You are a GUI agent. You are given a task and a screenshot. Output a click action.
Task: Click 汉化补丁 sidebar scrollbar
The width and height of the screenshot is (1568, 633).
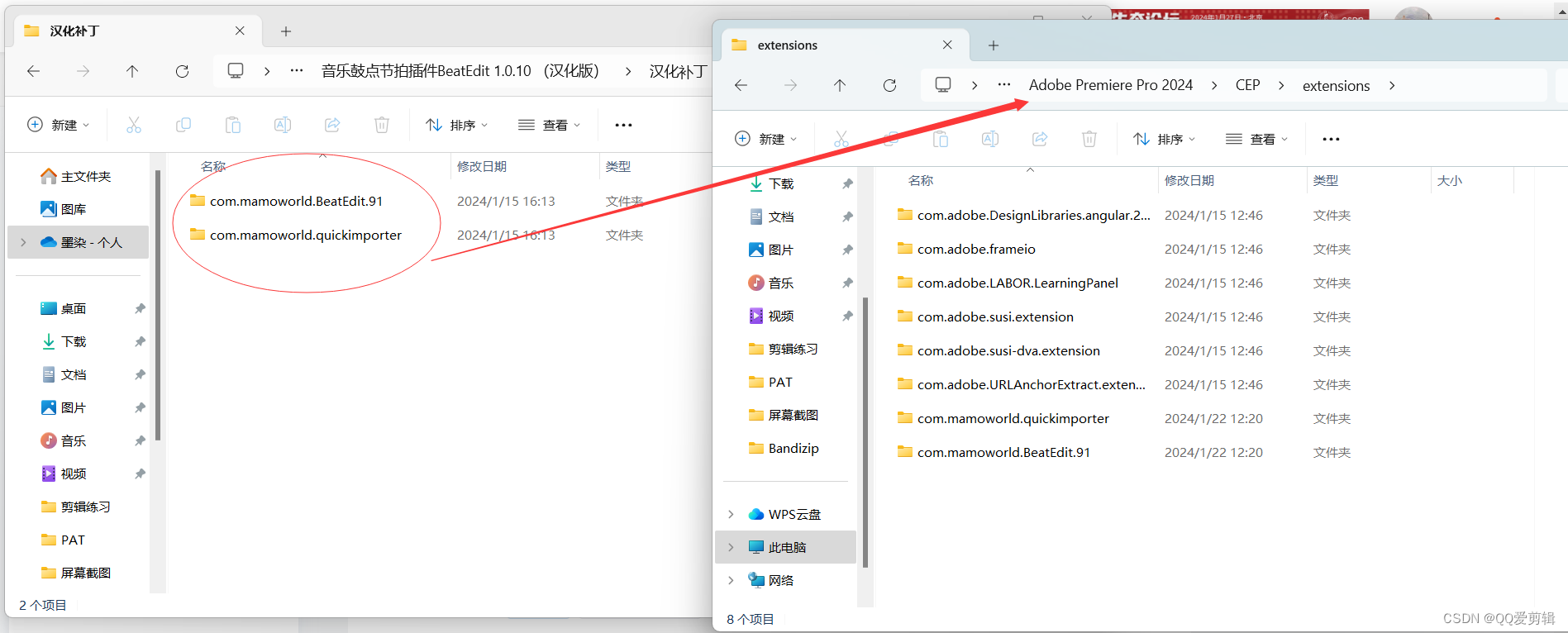(157, 306)
